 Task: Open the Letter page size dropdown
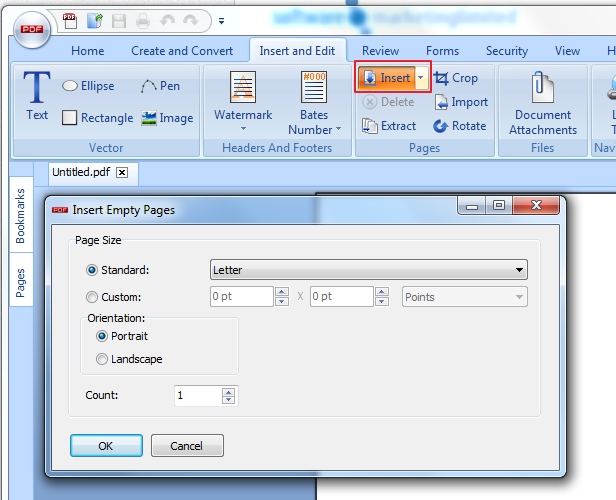coord(368,270)
